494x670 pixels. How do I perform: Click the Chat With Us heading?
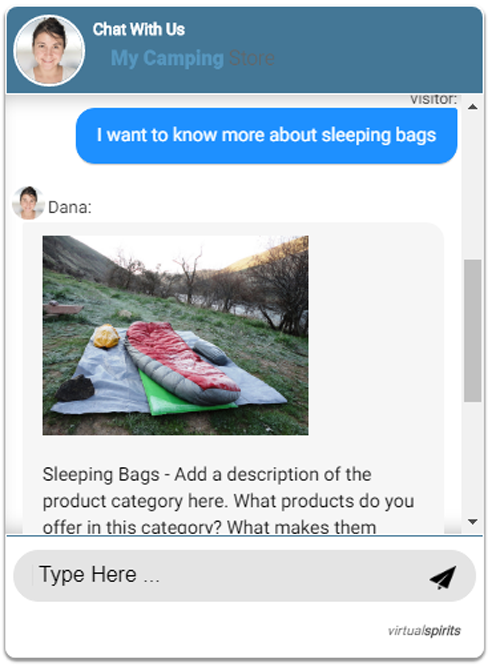point(139,29)
